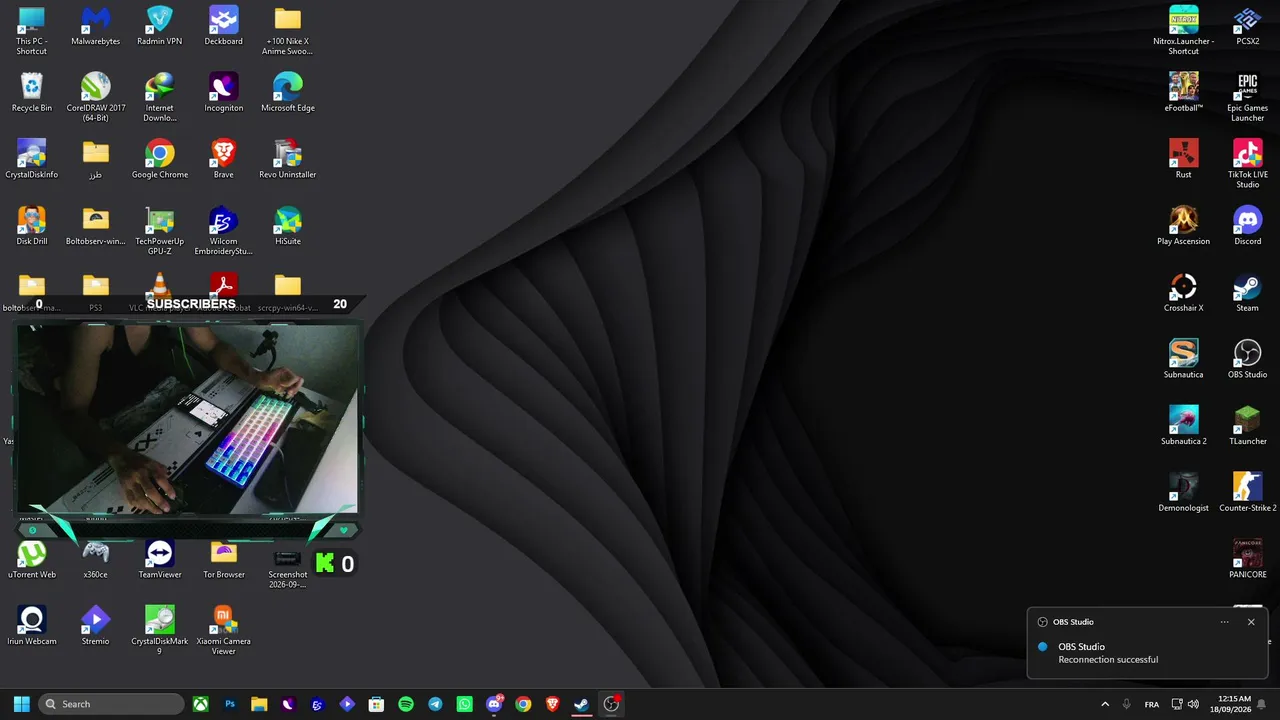Launch Malwarebytes from the desktop

pos(96,26)
